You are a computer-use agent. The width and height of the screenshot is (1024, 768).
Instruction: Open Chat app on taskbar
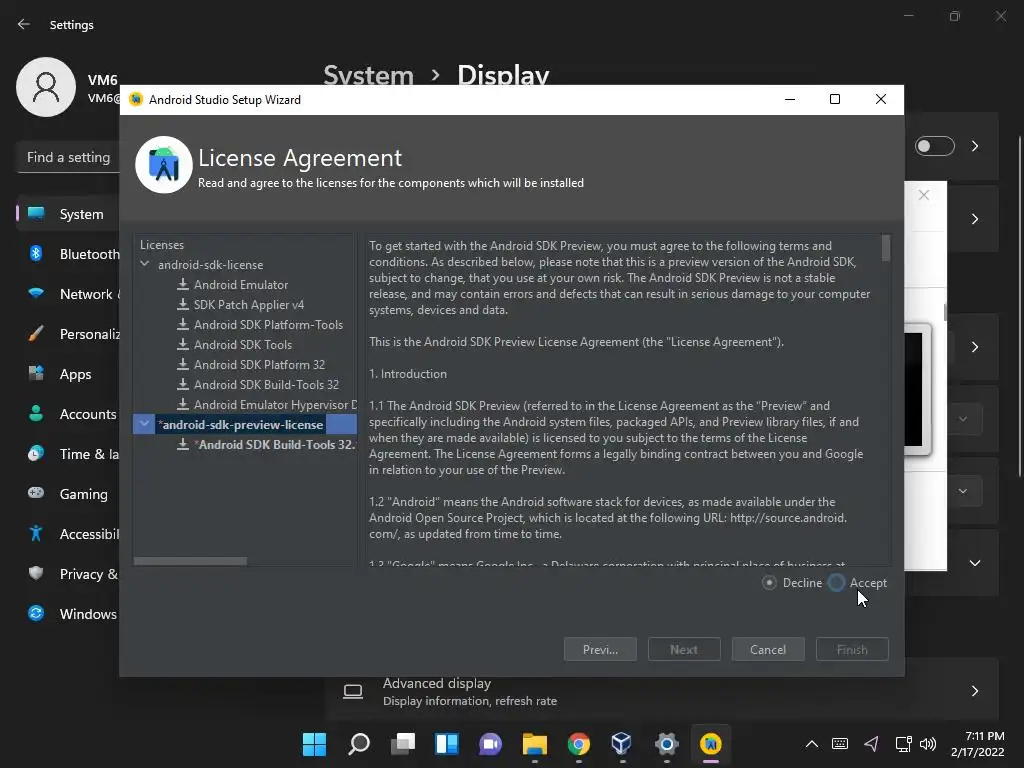click(490, 744)
